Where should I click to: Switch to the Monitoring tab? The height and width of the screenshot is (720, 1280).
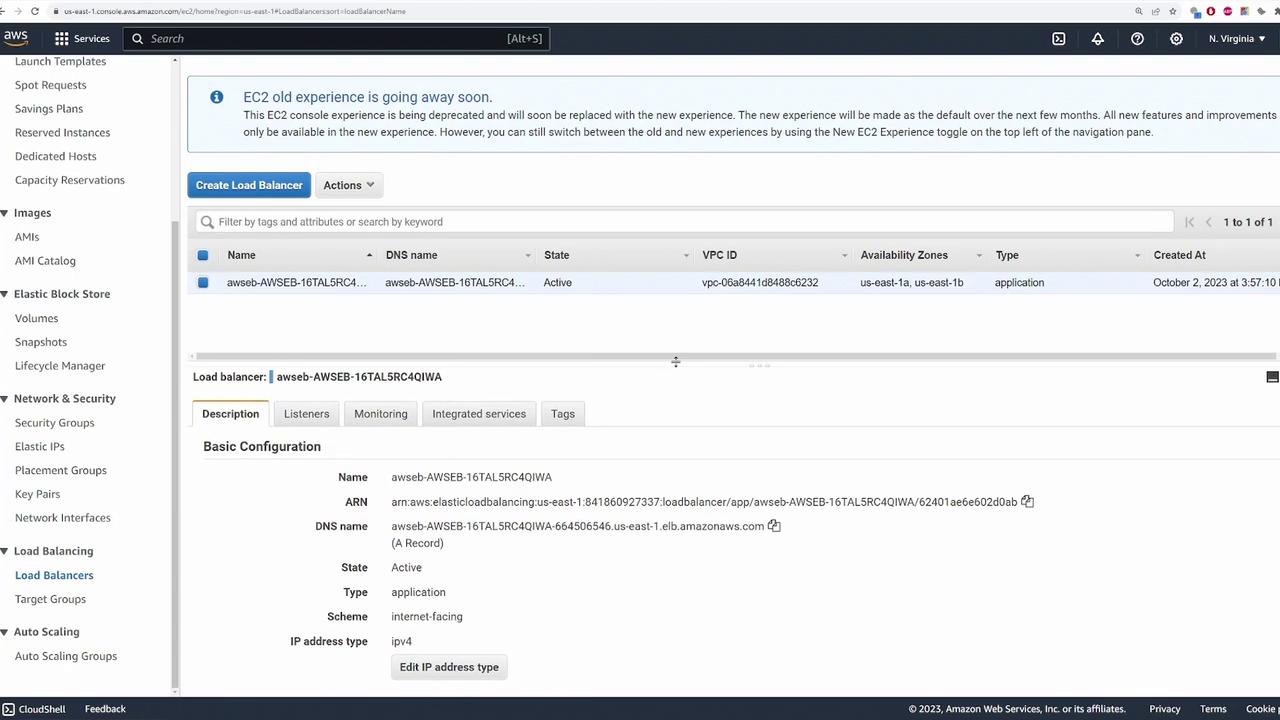point(381,414)
